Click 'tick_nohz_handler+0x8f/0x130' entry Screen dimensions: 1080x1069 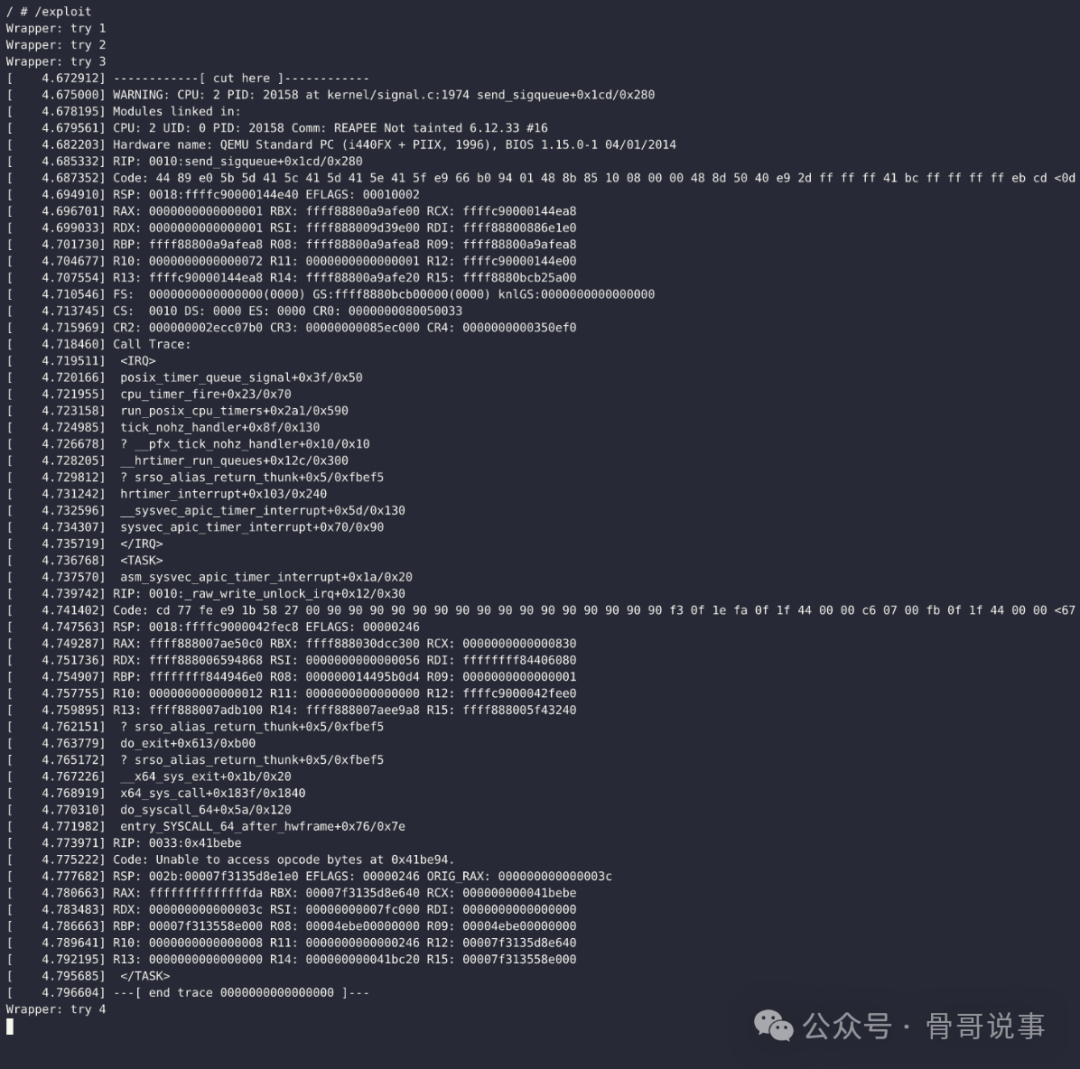tap(220, 427)
